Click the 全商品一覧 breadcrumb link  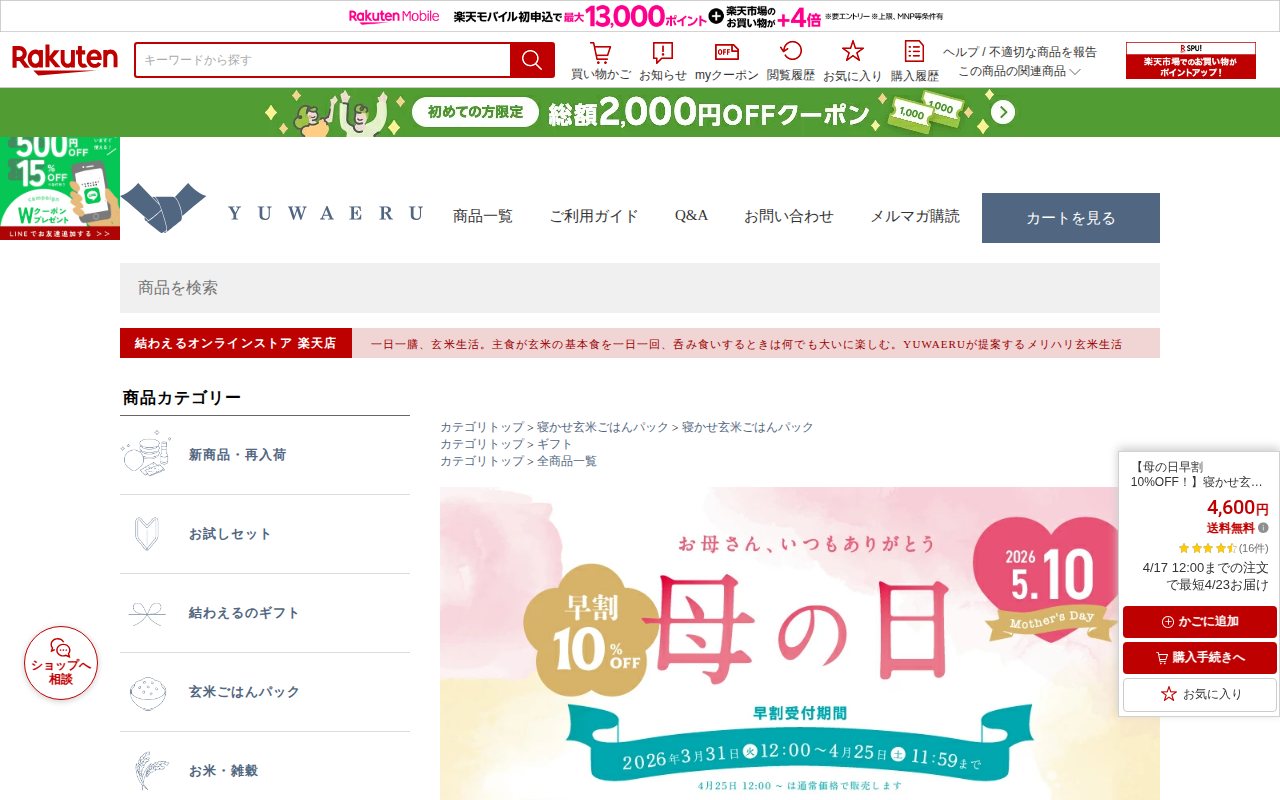[x=567, y=461]
